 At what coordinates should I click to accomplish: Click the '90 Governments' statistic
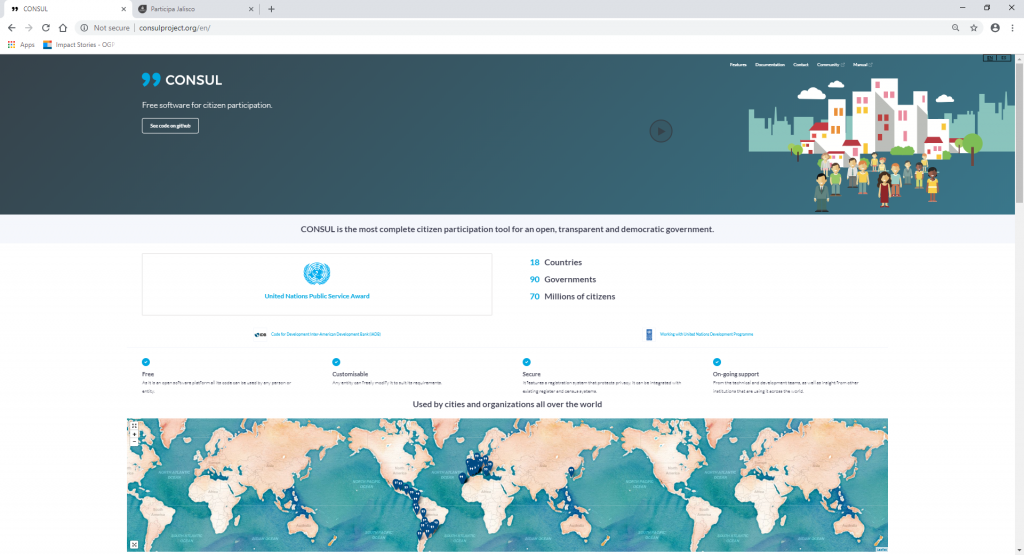[563, 279]
